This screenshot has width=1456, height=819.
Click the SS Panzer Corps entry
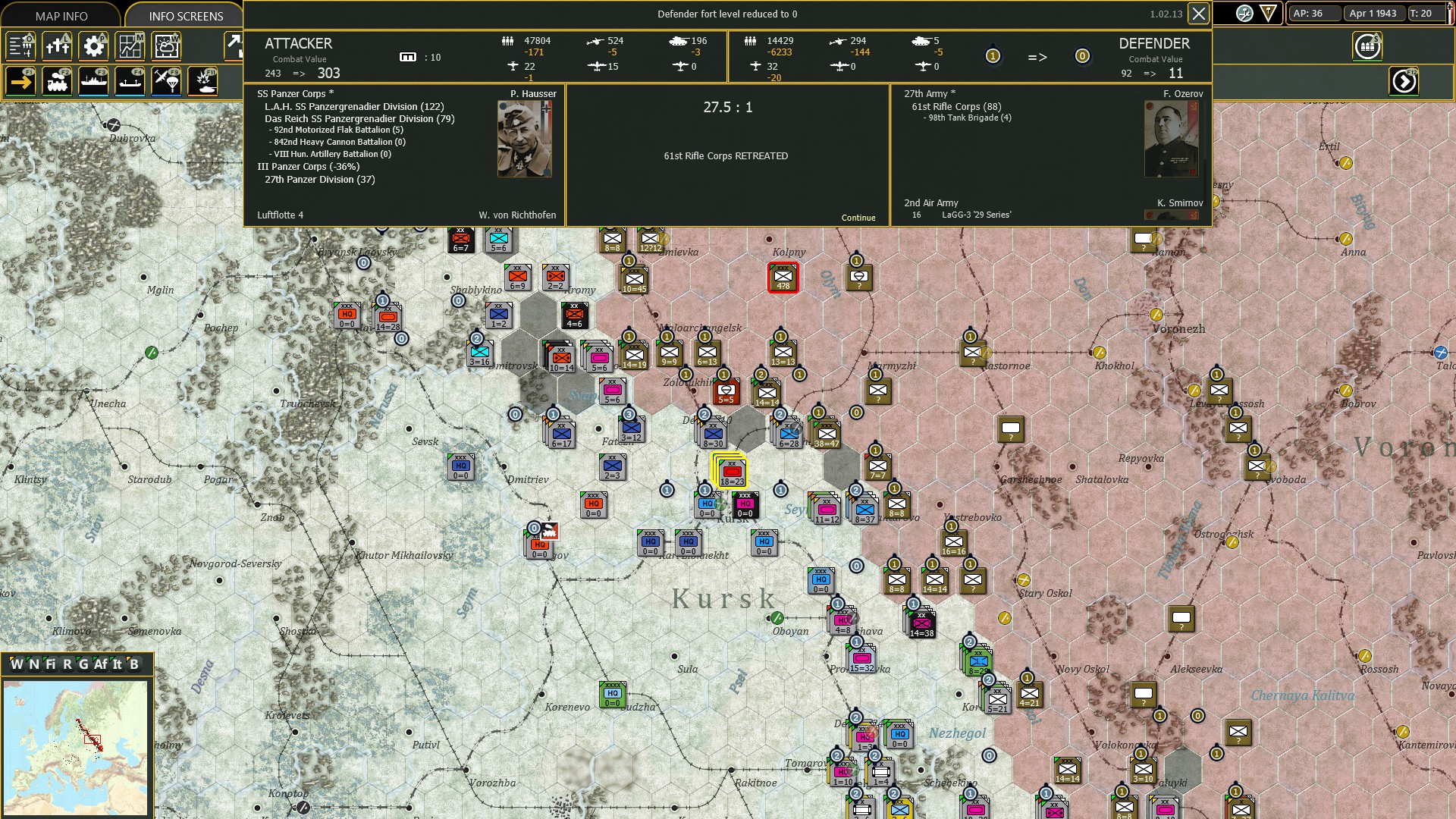pyautogui.click(x=295, y=94)
